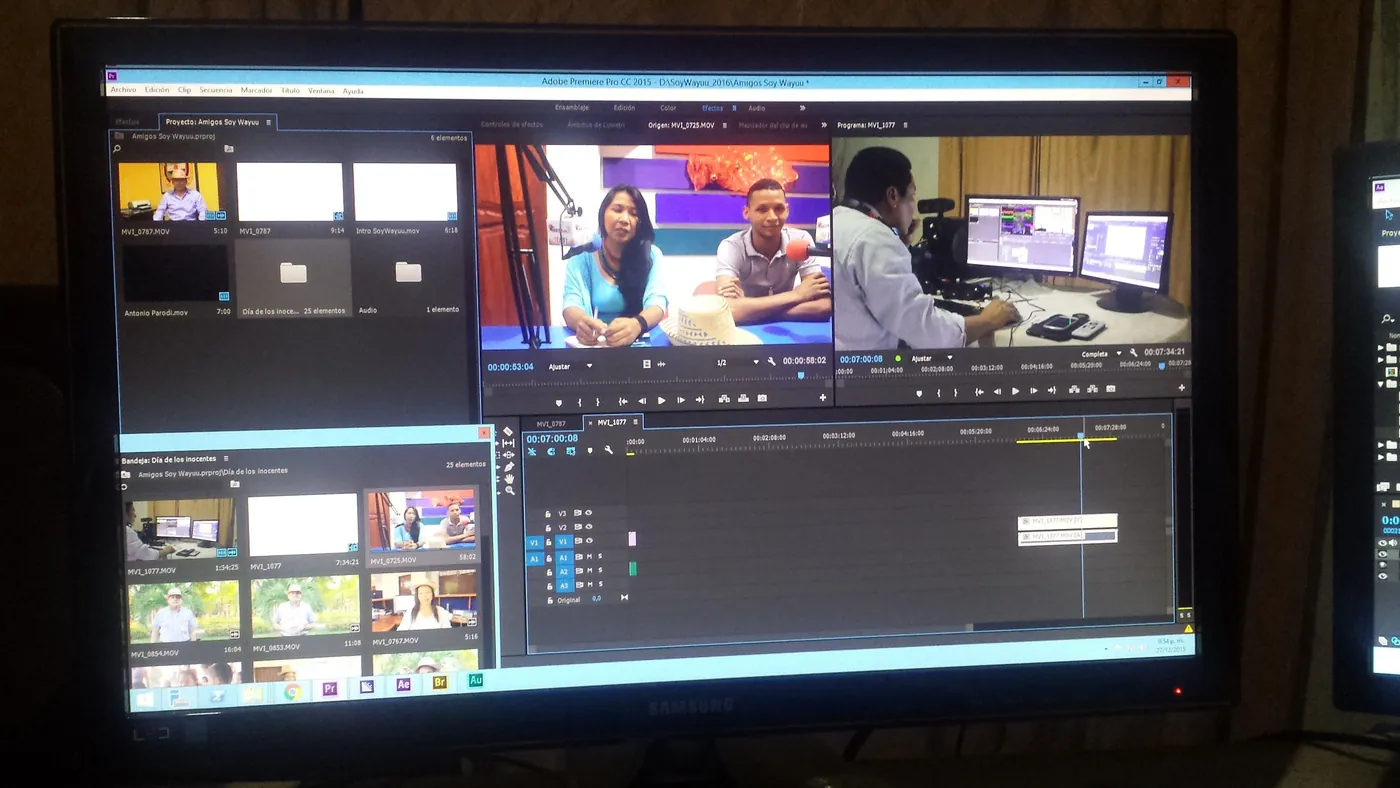
Task: Open the Audio workspace
Action: [x=757, y=108]
